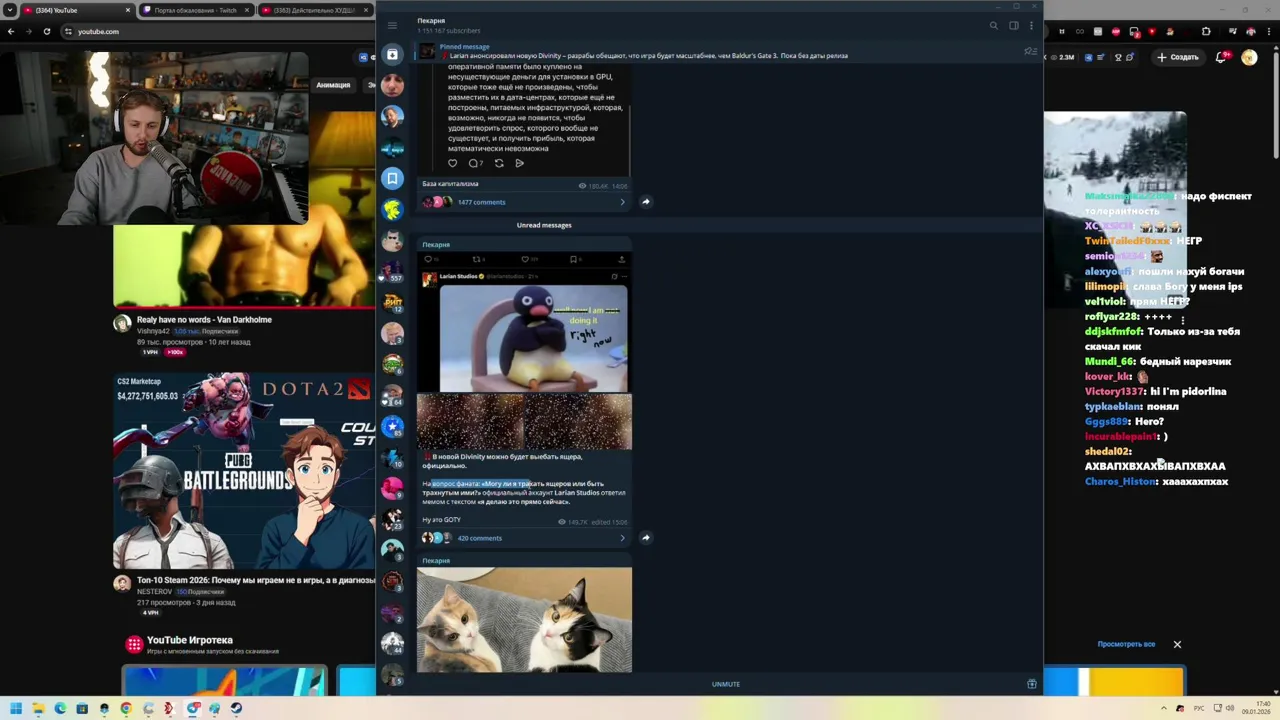Switch РУС keyboard language indicator

pyautogui.click(x=1198, y=708)
